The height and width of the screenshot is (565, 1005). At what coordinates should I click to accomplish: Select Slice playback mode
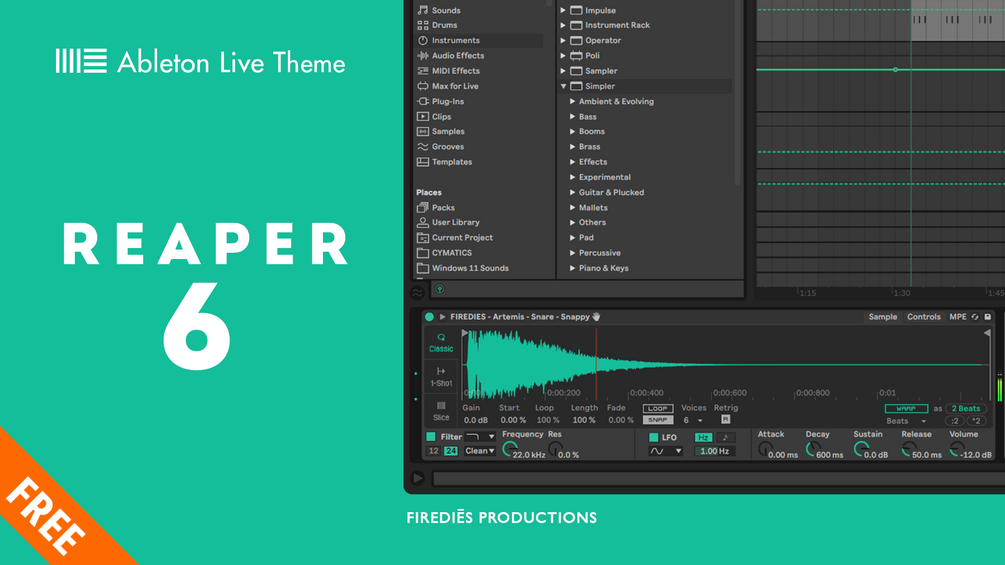point(441,411)
